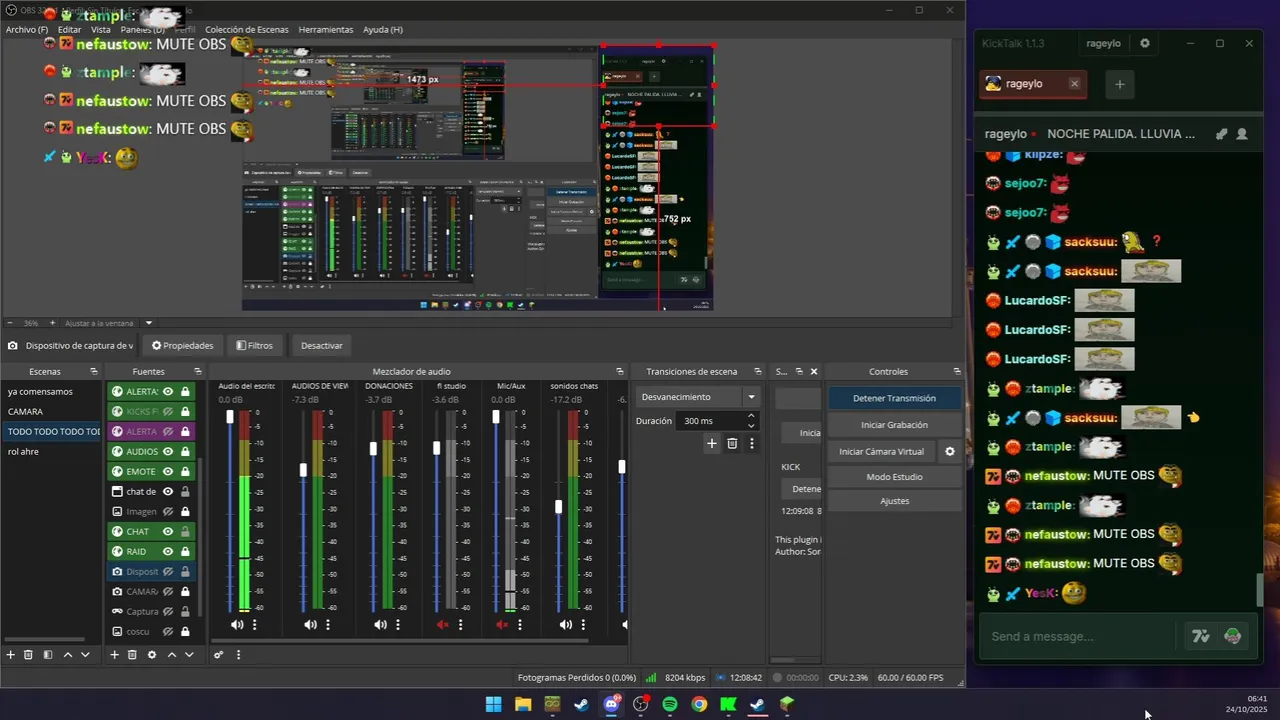1280x720 pixels.
Task: Open the Ayuda menu
Action: tap(383, 30)
